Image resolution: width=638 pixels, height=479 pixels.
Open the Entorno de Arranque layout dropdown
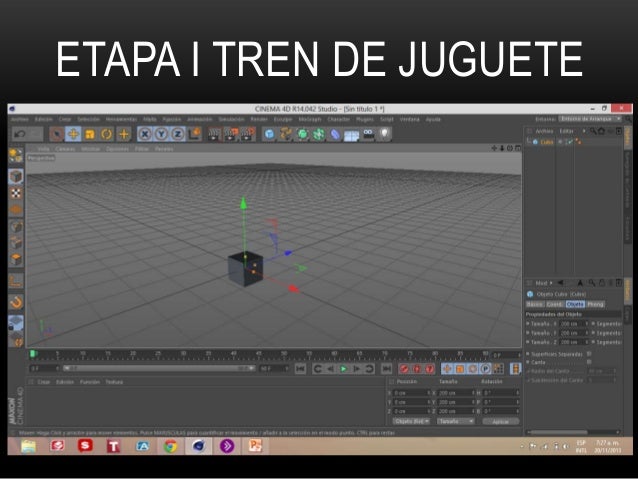[590, 119]
